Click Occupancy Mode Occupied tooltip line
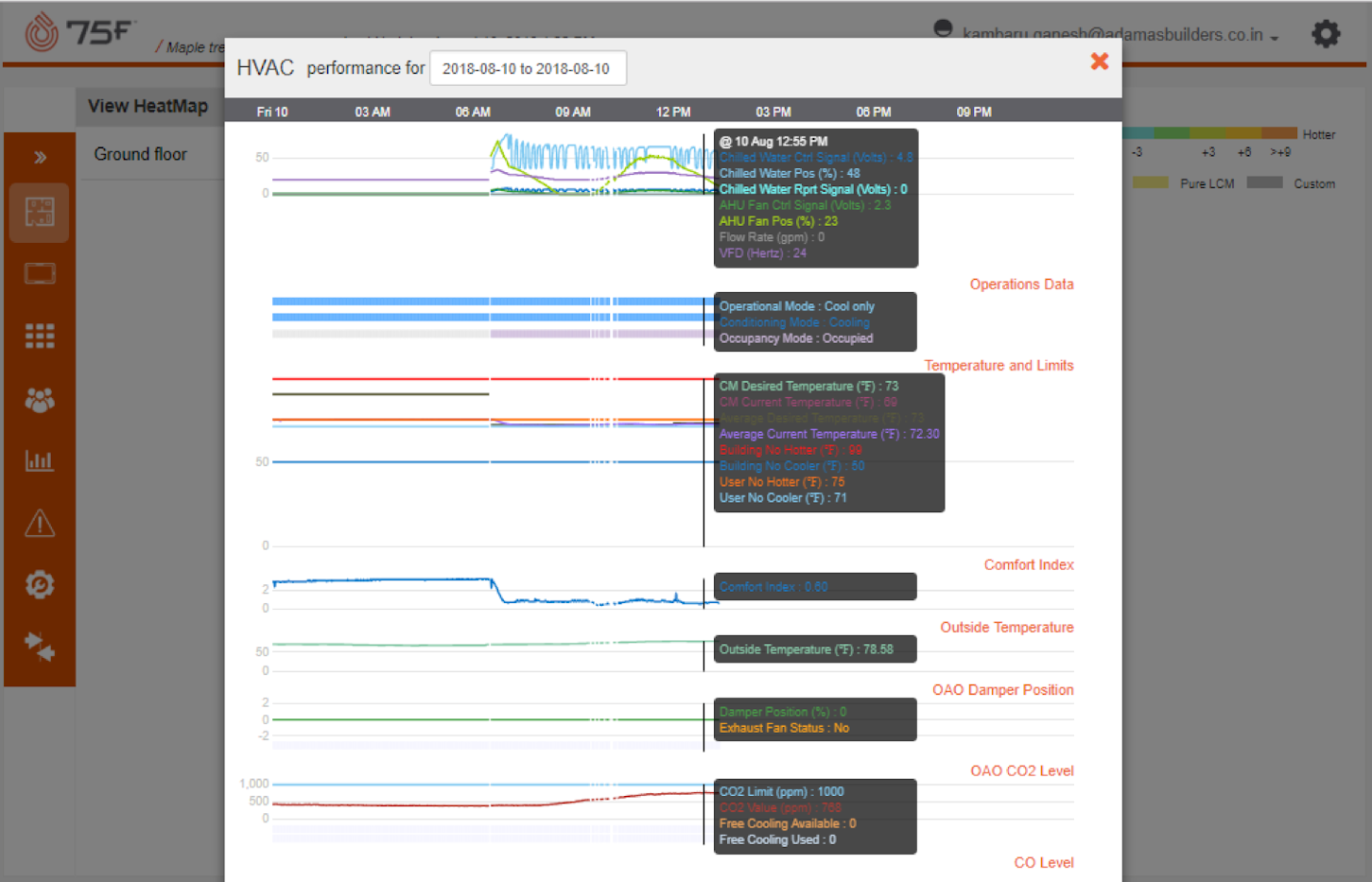The image size is (1372, 882). pyautogui.click(x=795, y=338)
